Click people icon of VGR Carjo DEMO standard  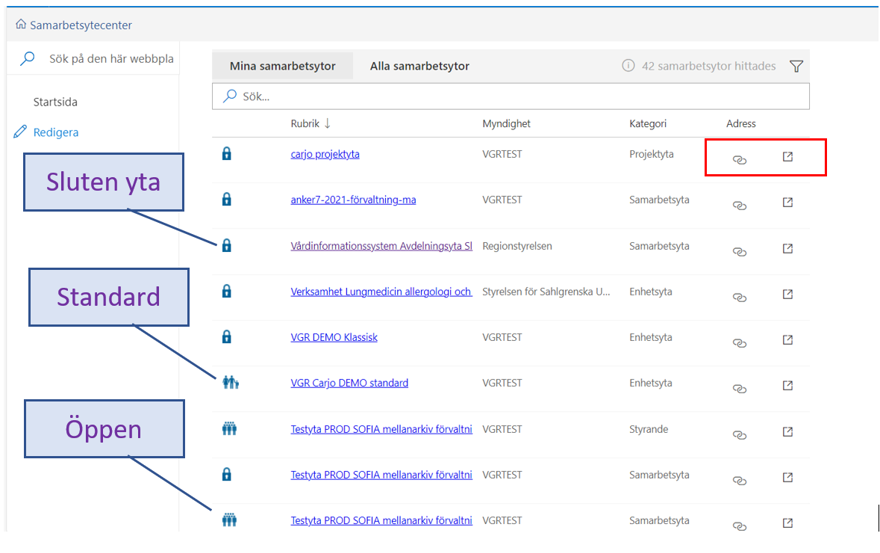(230, 382)
